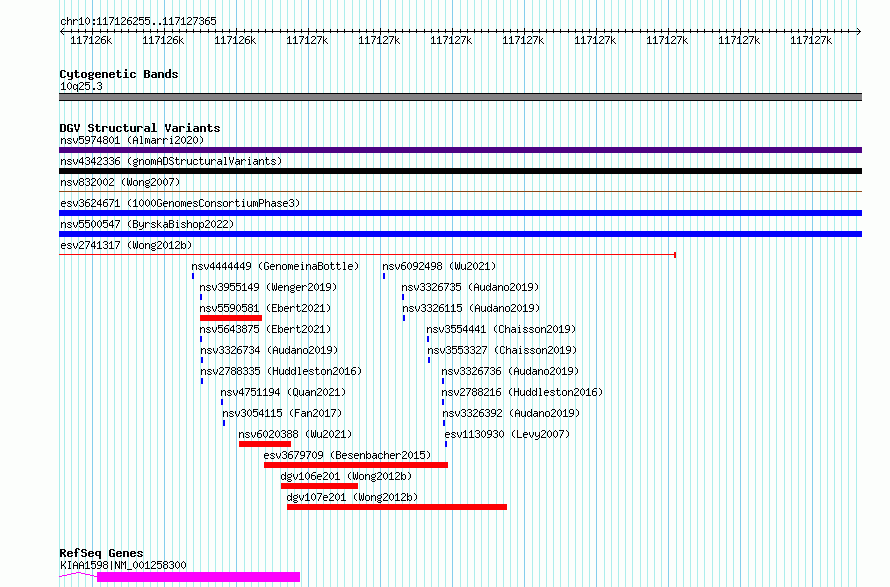
Task: Open the nsv6020388 (Wu2021) link
Action: tap(295, 434)
